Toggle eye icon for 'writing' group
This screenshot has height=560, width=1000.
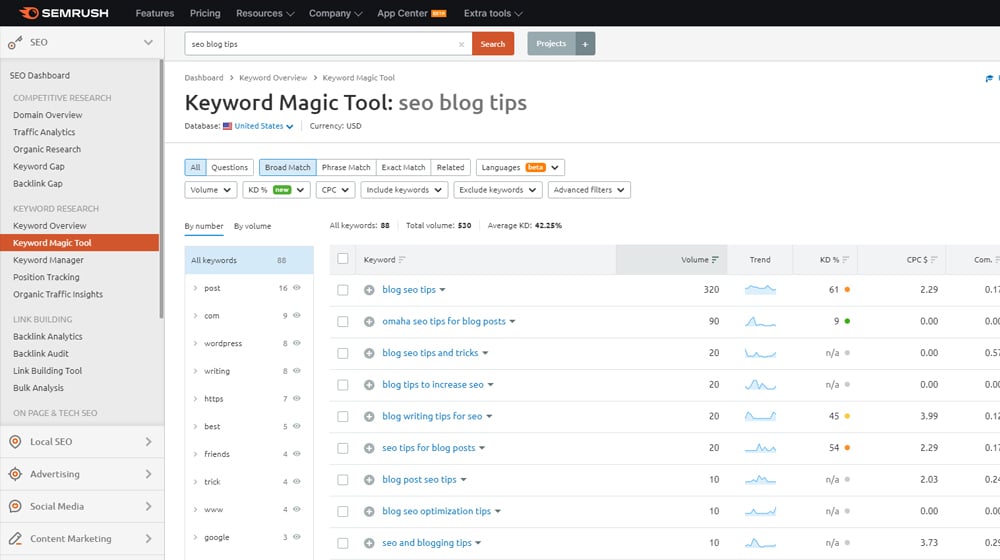click(x=297, y=371)
